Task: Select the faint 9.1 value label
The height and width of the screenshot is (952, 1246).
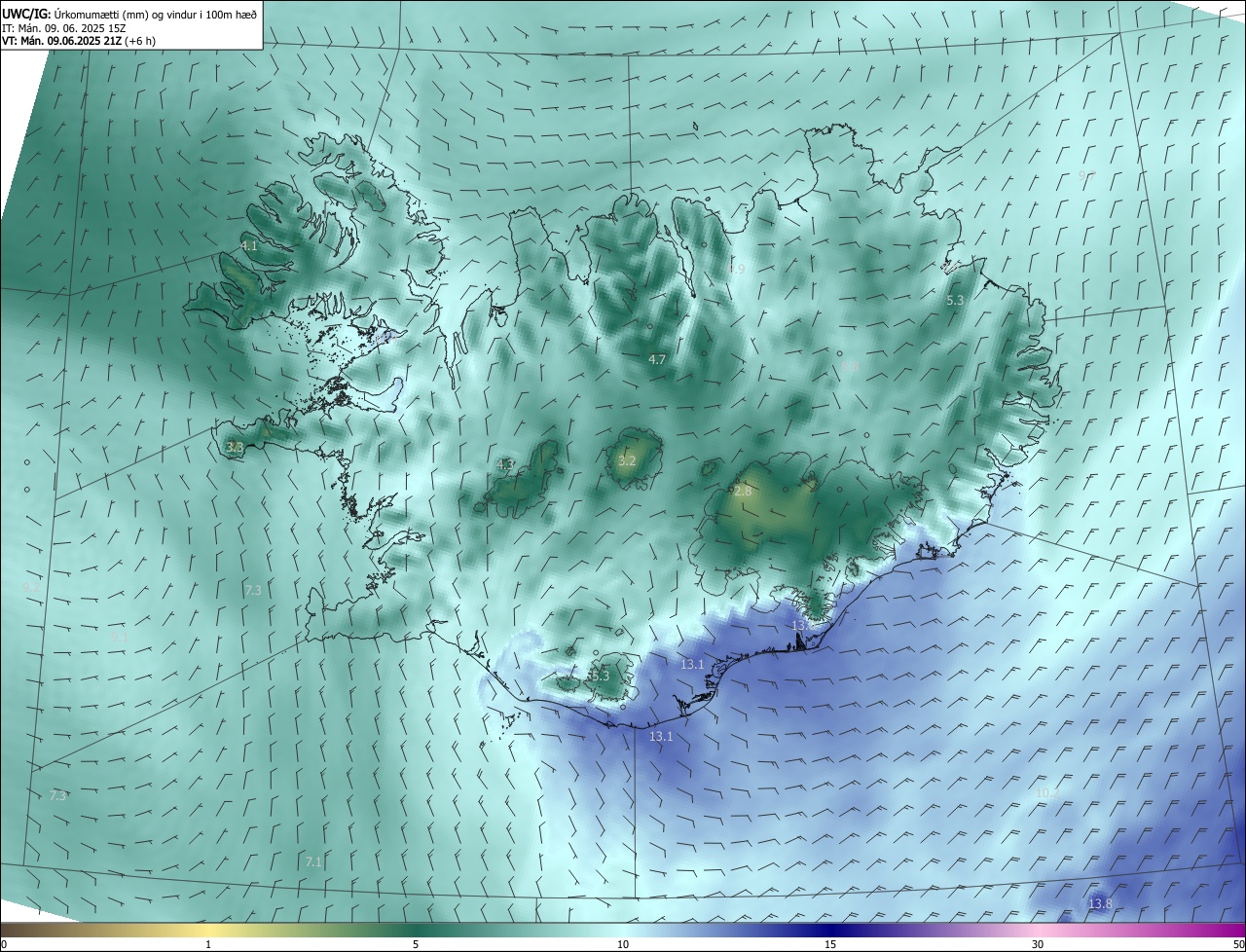Action: tap(119, 636)
